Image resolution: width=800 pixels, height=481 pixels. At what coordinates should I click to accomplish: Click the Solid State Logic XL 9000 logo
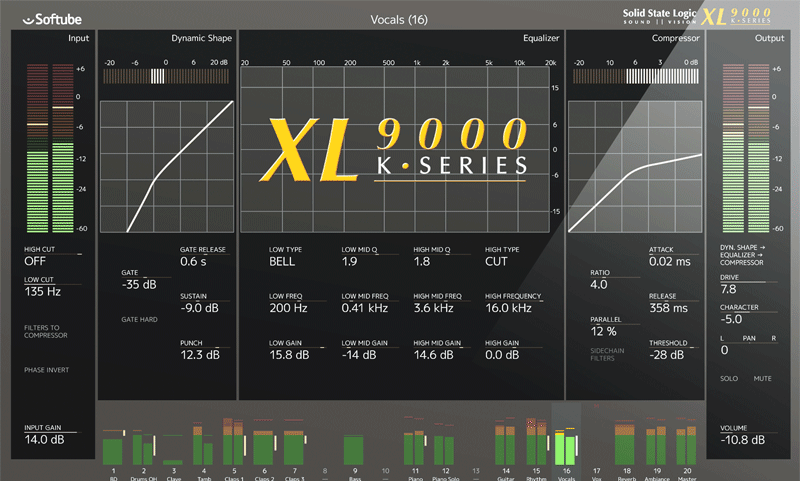click(x=696, y=16)
